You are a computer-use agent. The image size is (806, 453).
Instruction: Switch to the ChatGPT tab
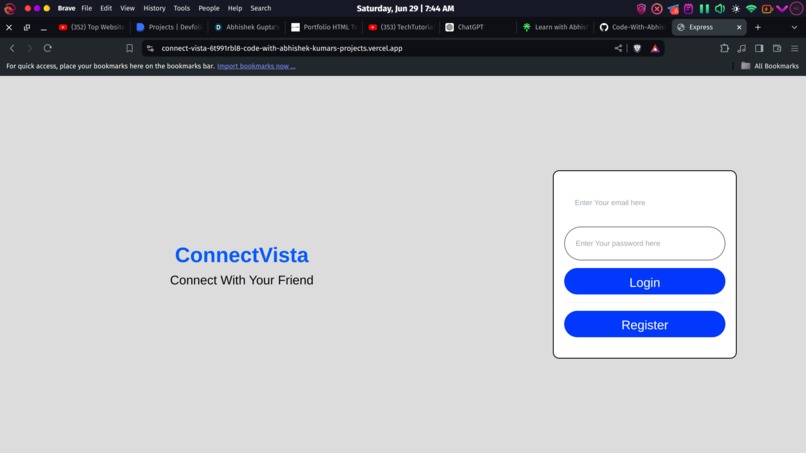[x=478, y=27]
